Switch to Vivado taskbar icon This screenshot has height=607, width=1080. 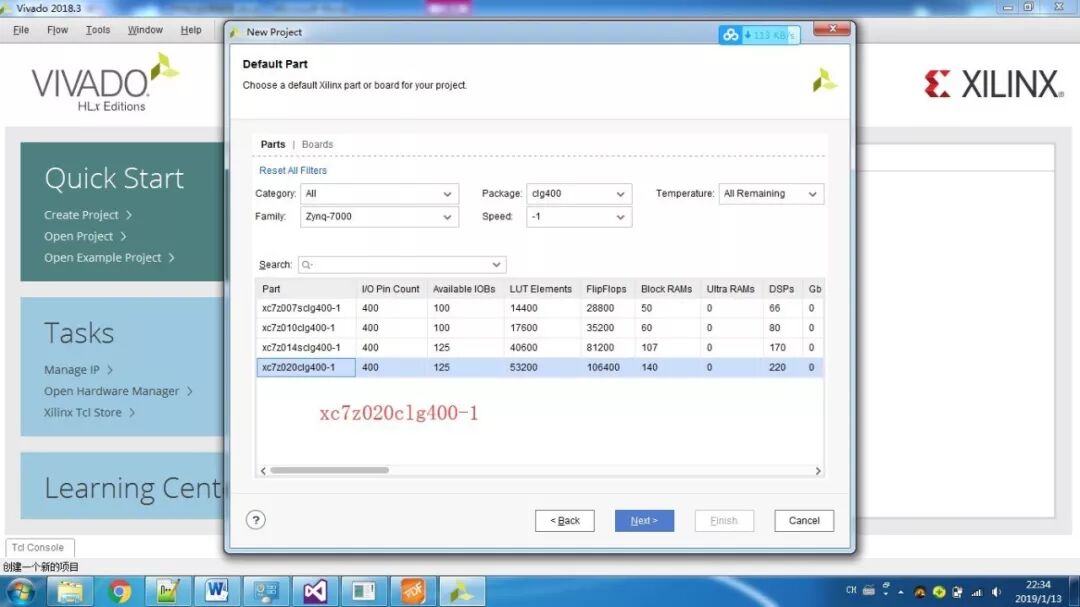coord(462,592)
